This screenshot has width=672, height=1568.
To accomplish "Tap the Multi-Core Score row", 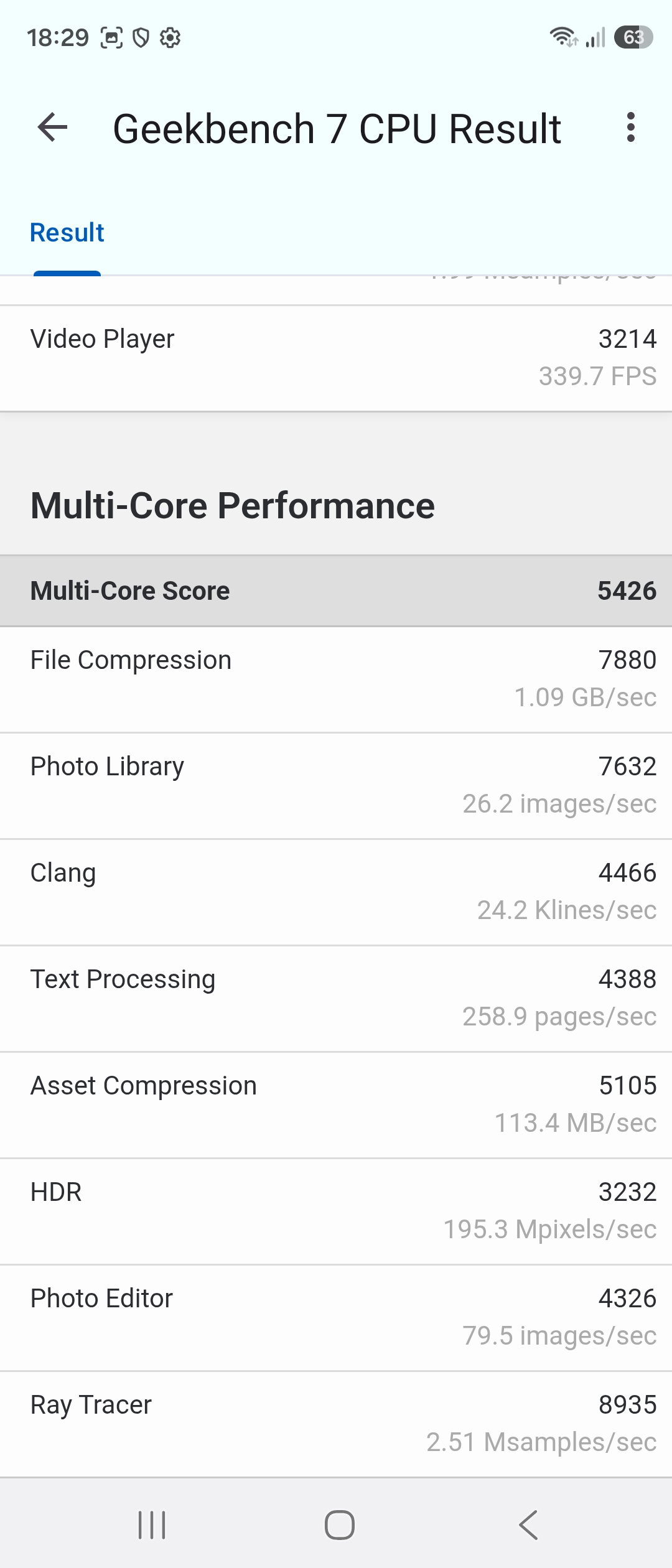I will [x=336, y=591].
